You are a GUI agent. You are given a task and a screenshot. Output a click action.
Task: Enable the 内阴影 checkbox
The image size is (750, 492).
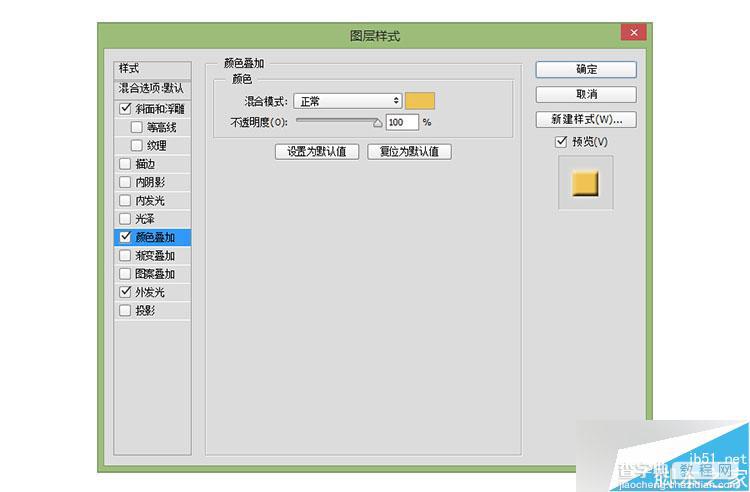125,182
